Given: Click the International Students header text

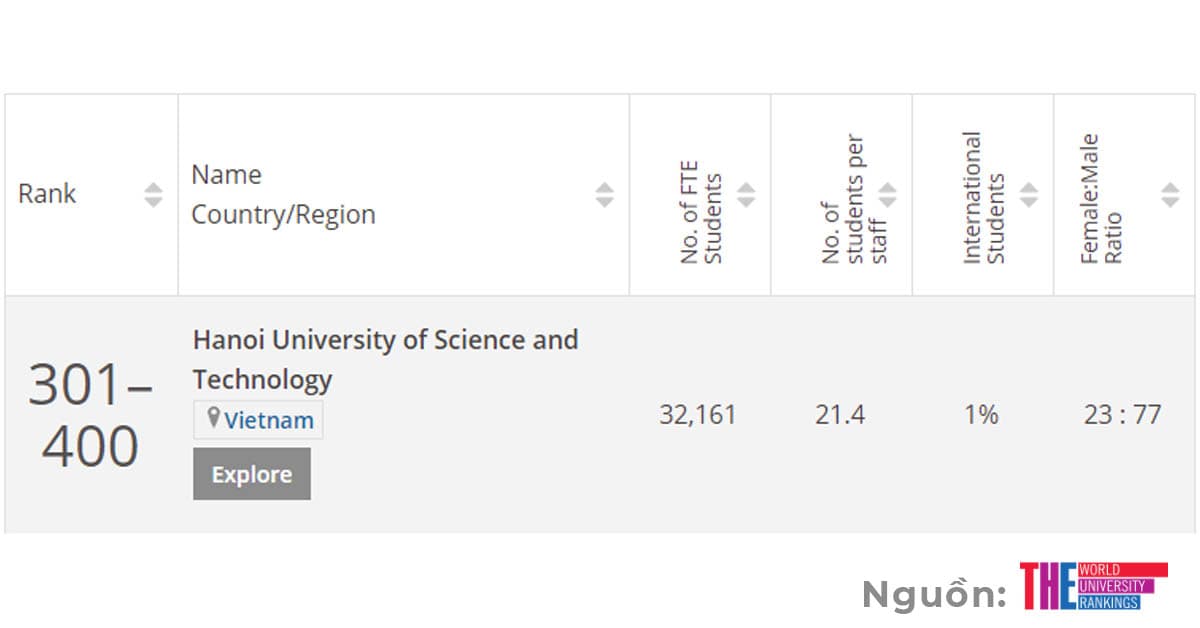Looking at the screenshot, I should (x=984, y=198).
